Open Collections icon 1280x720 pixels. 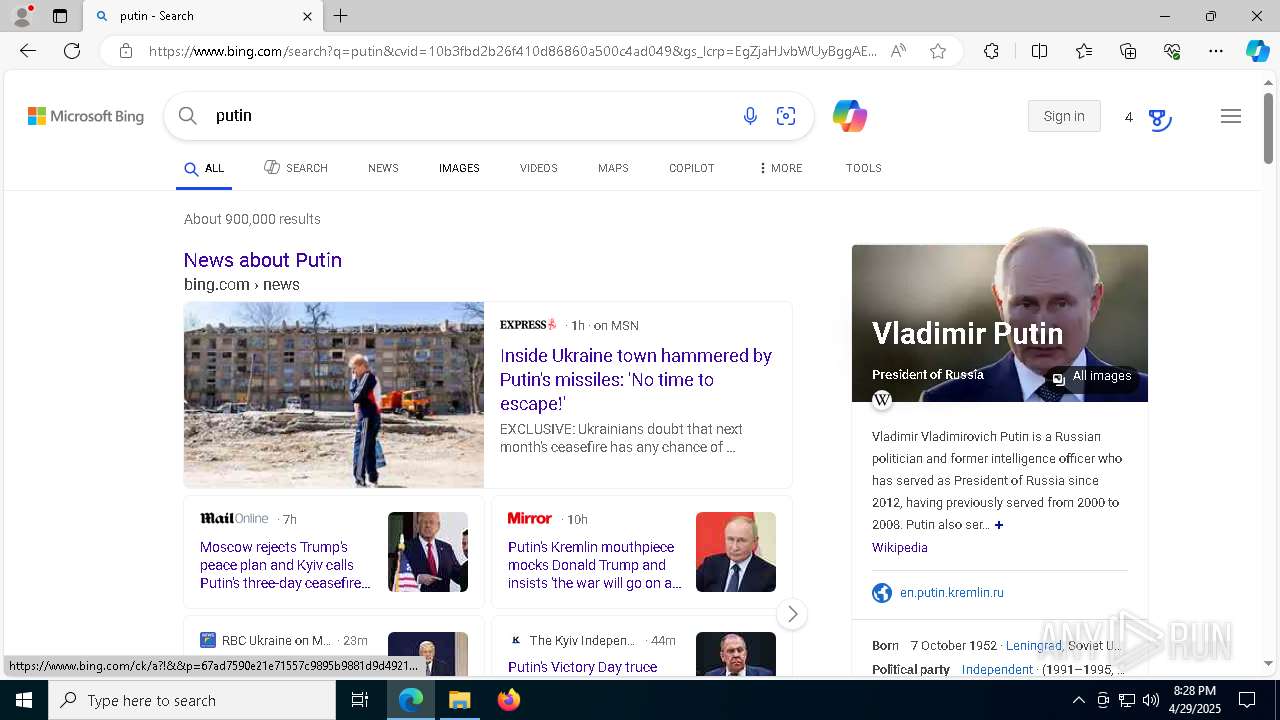pyautogui.click(x=1128, y=51)
